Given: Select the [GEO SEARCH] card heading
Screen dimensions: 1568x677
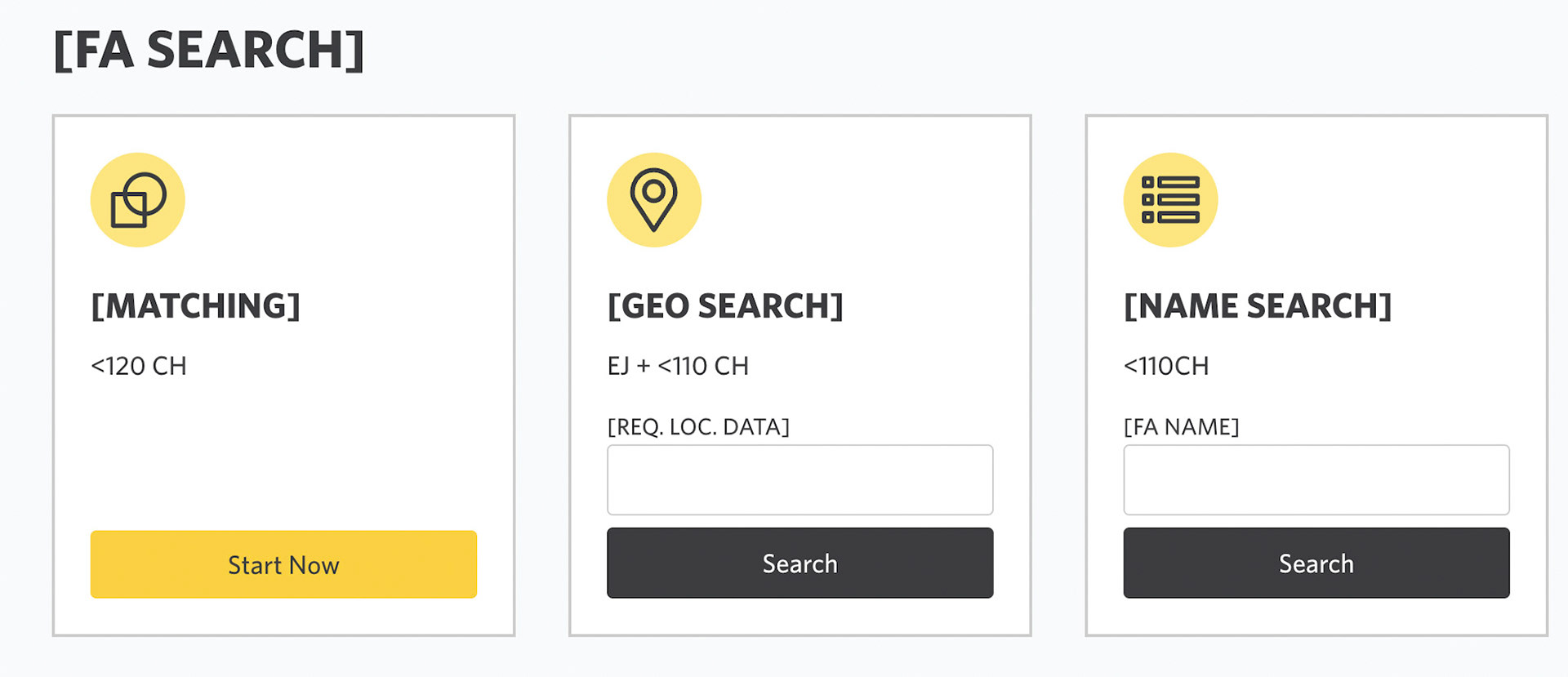Looking at the screenshot, I should pos(725,306).
